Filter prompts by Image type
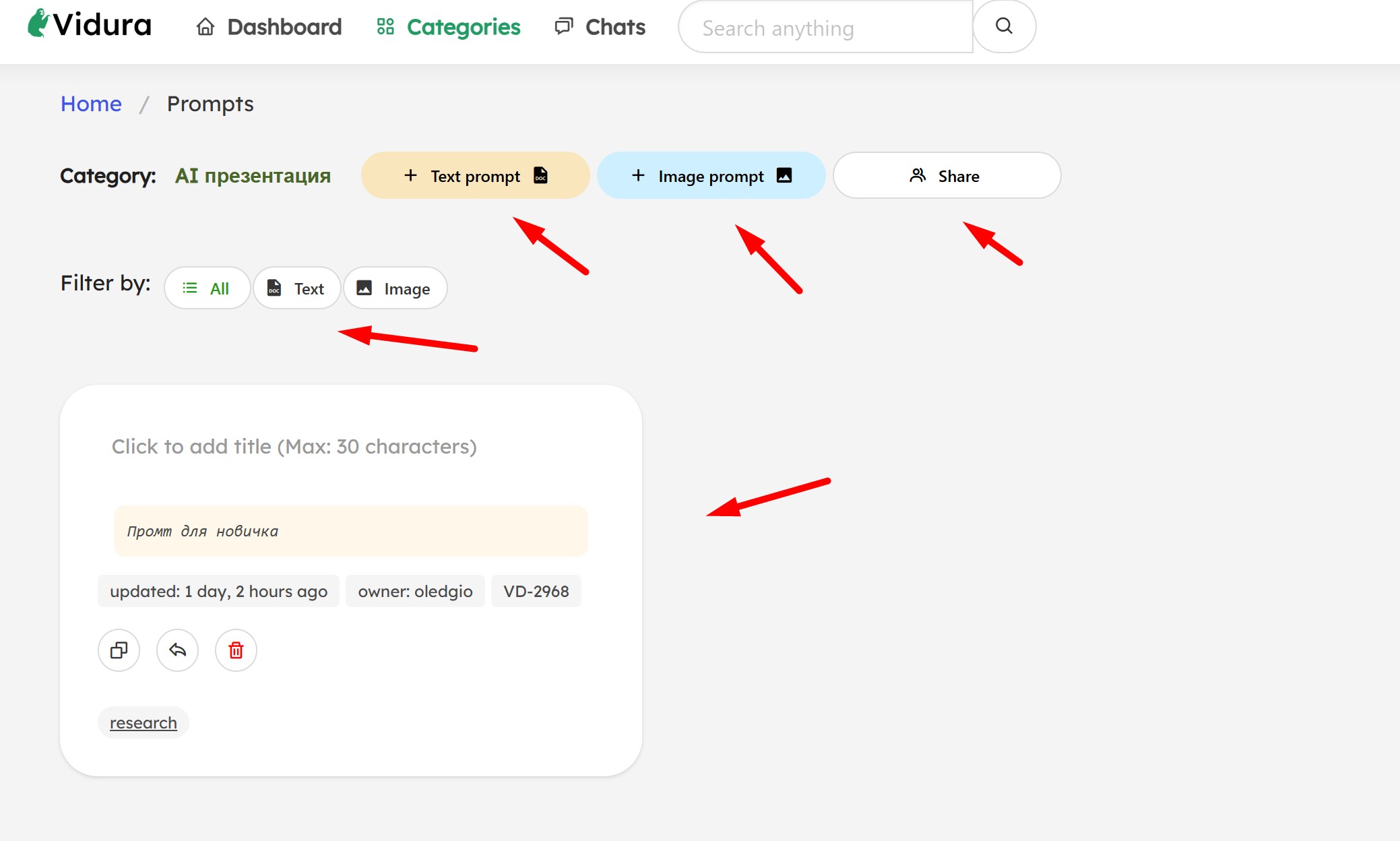The height and width of the screenshot is (841, 1400). [x=395, y=288]
